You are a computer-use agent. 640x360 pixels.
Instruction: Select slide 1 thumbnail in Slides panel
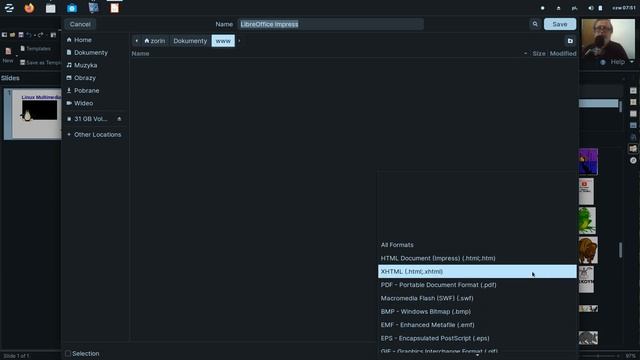36,114
